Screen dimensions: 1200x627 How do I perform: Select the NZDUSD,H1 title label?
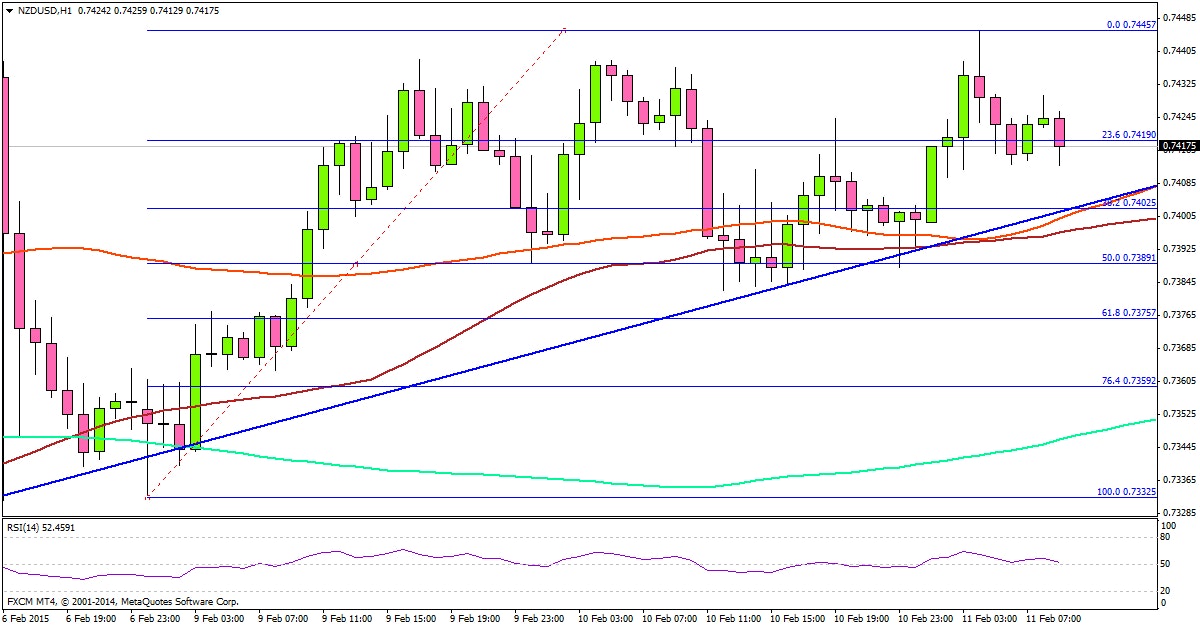(x=45, y=8)
